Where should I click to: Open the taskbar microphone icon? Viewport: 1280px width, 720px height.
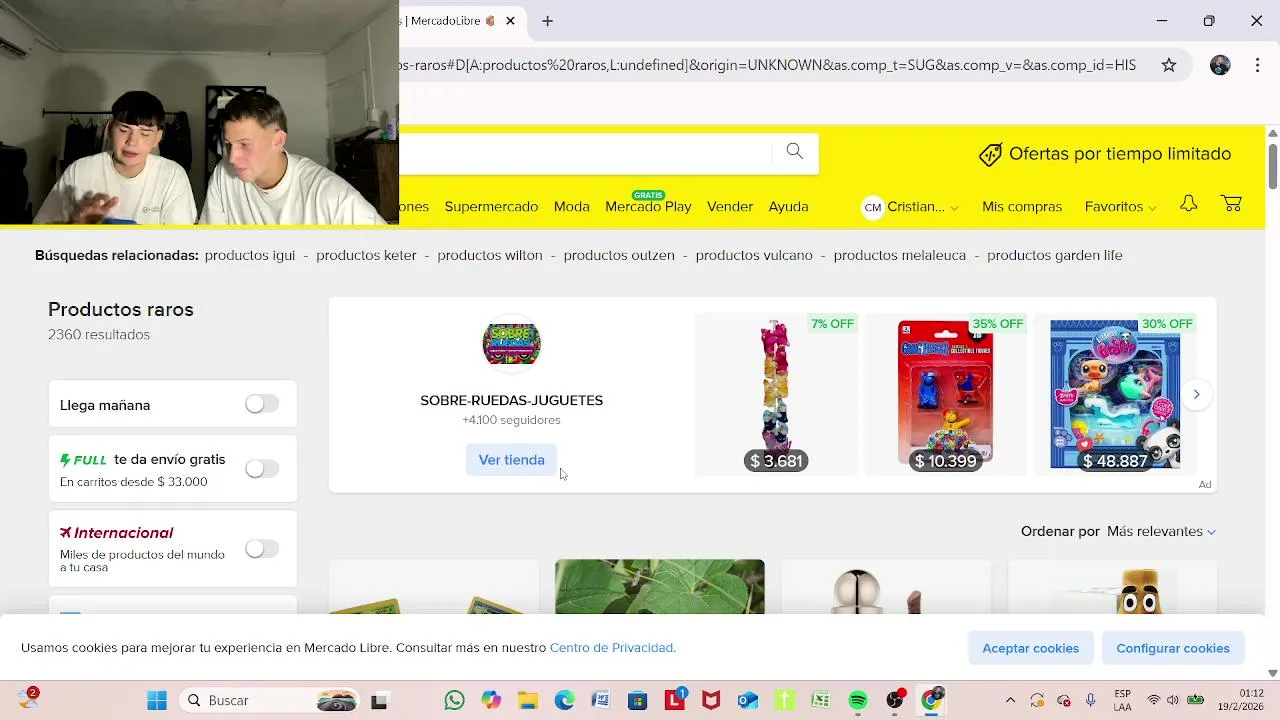click(x=1091, y=700)
